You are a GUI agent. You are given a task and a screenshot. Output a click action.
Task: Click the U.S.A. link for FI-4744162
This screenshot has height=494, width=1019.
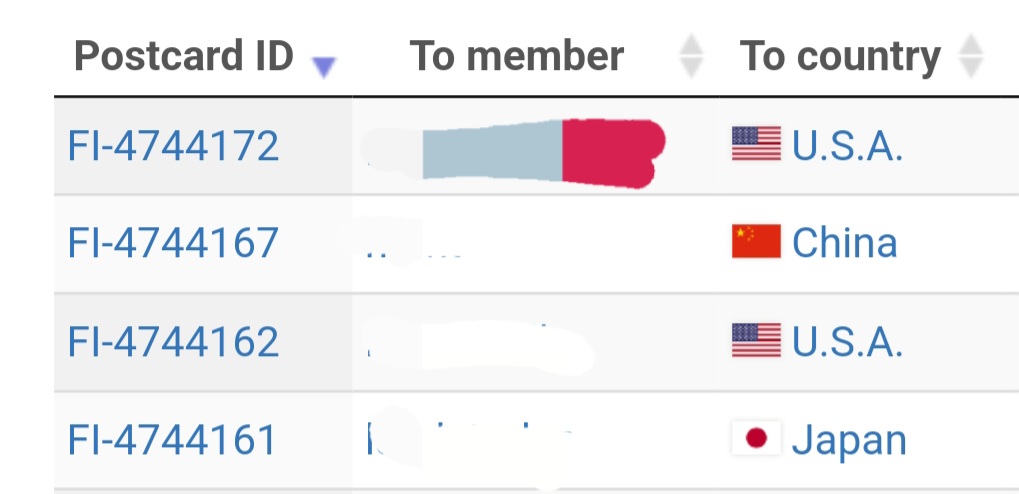tap(848, 341)
